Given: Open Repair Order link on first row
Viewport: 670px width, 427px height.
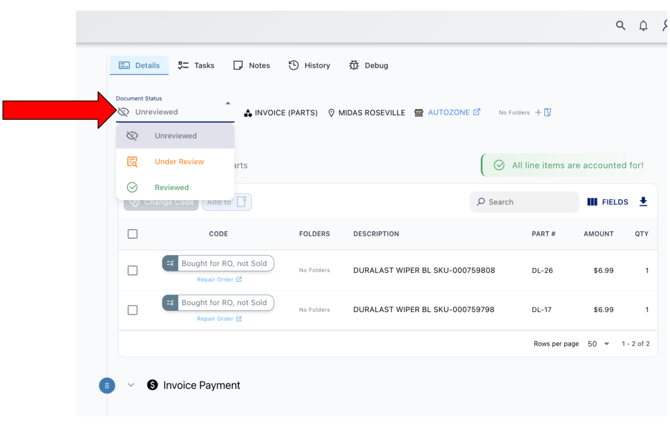Looking at the screenshot, I should click(218, 280).
